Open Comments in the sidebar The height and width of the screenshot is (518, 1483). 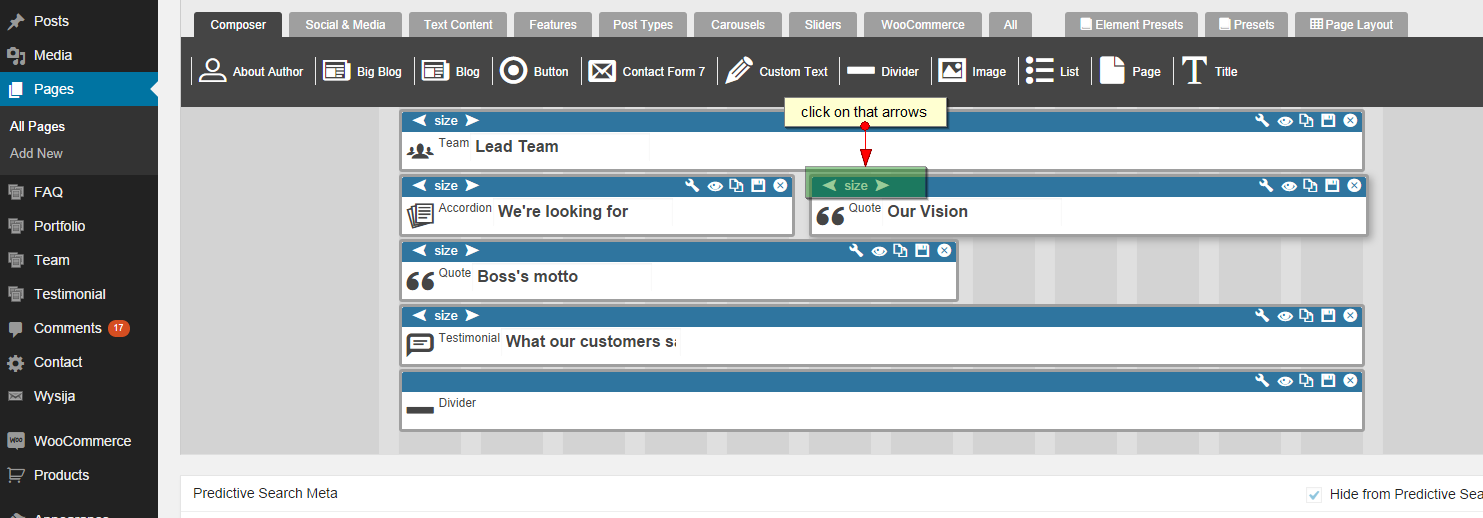67,328
